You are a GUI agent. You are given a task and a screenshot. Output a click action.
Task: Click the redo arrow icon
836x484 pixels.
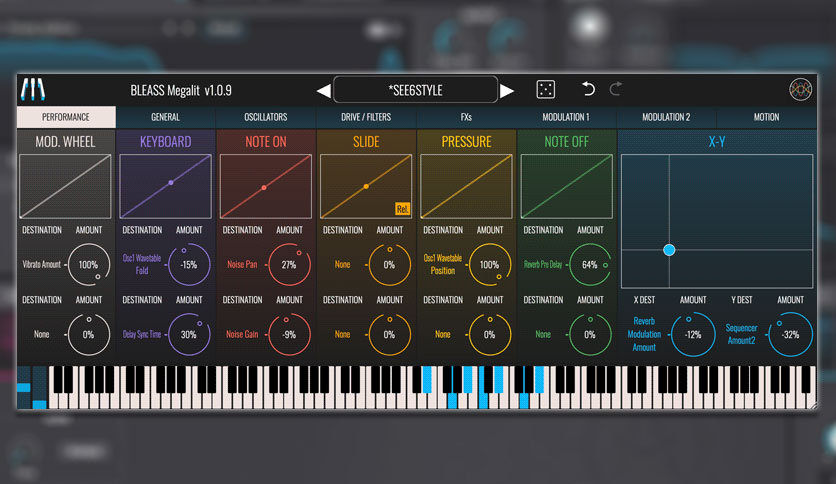point(615,88)
